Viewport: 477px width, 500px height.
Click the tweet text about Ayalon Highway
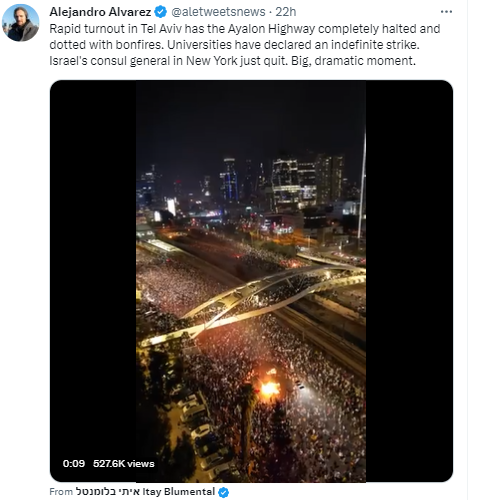[x=245, y=45]
